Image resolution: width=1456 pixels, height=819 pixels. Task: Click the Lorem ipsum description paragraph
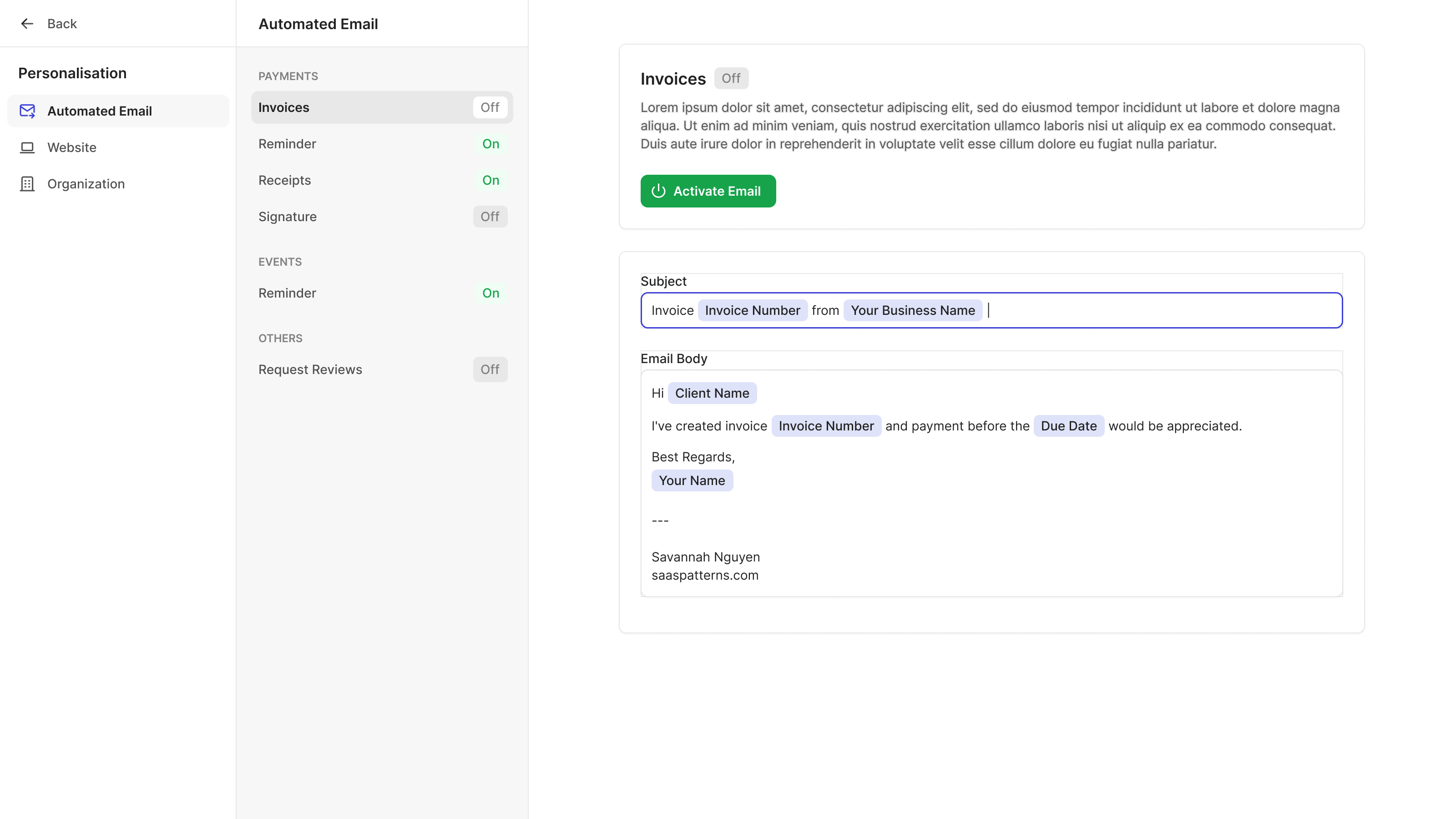[990, 126]
